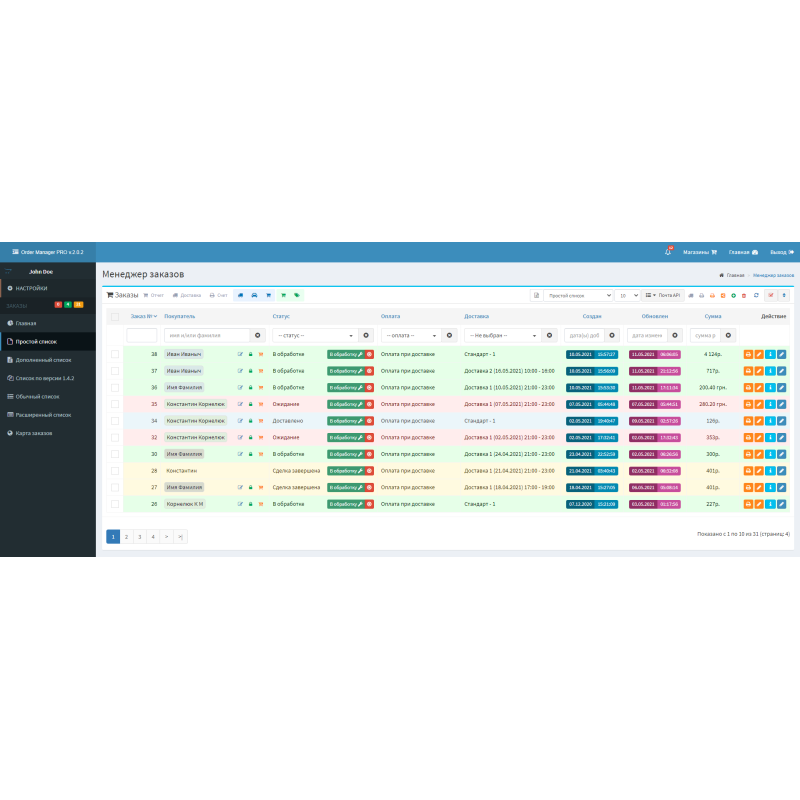800x800 pixels.
Task: Toggle the select-all orders checkbox
Action: pyautogui.click(x=115, y=317)
